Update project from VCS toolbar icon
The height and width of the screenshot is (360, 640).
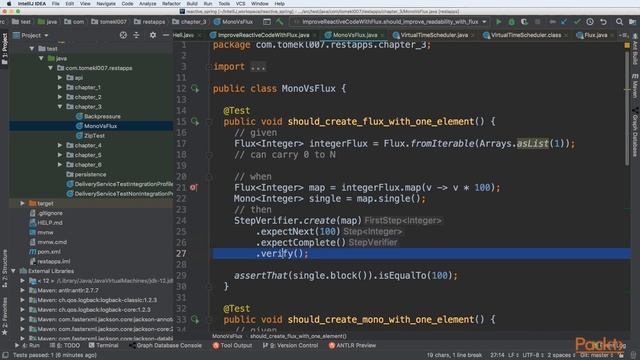tap(564, 22)
